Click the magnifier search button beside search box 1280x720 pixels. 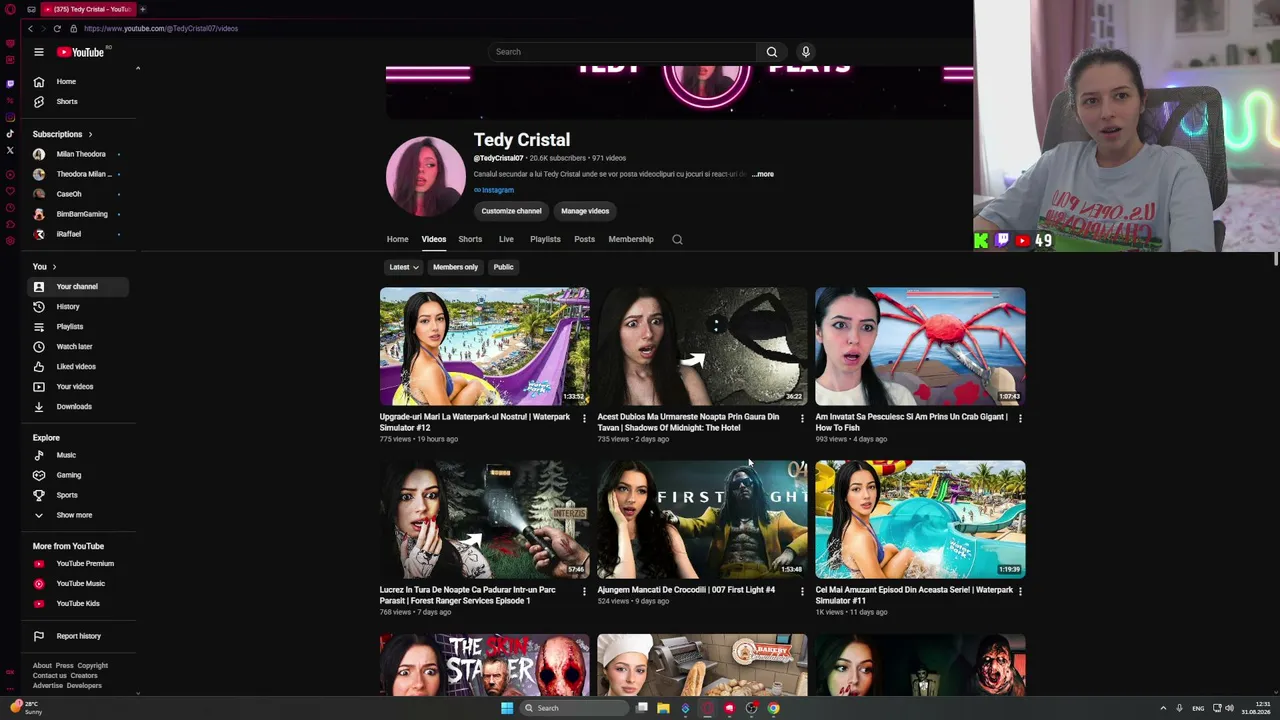772,52
